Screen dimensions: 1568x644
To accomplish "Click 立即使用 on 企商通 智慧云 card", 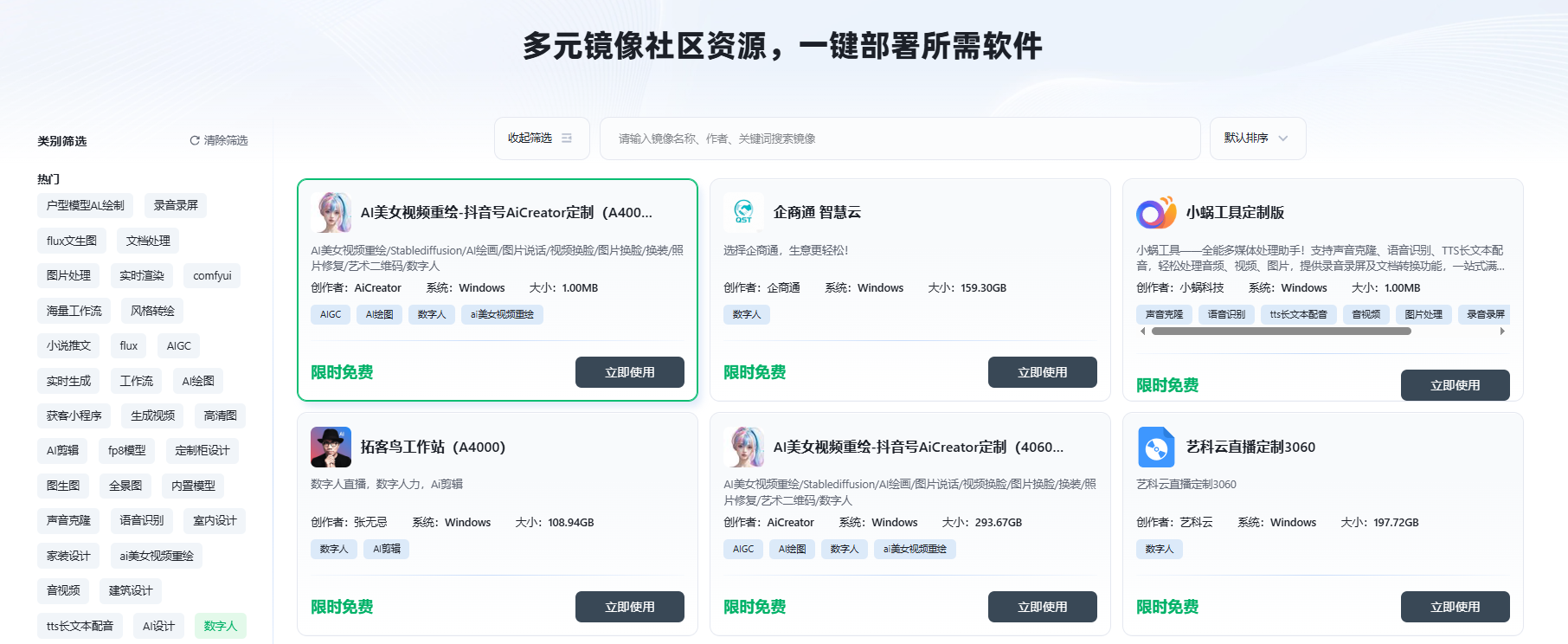I will pos(1042,372).
